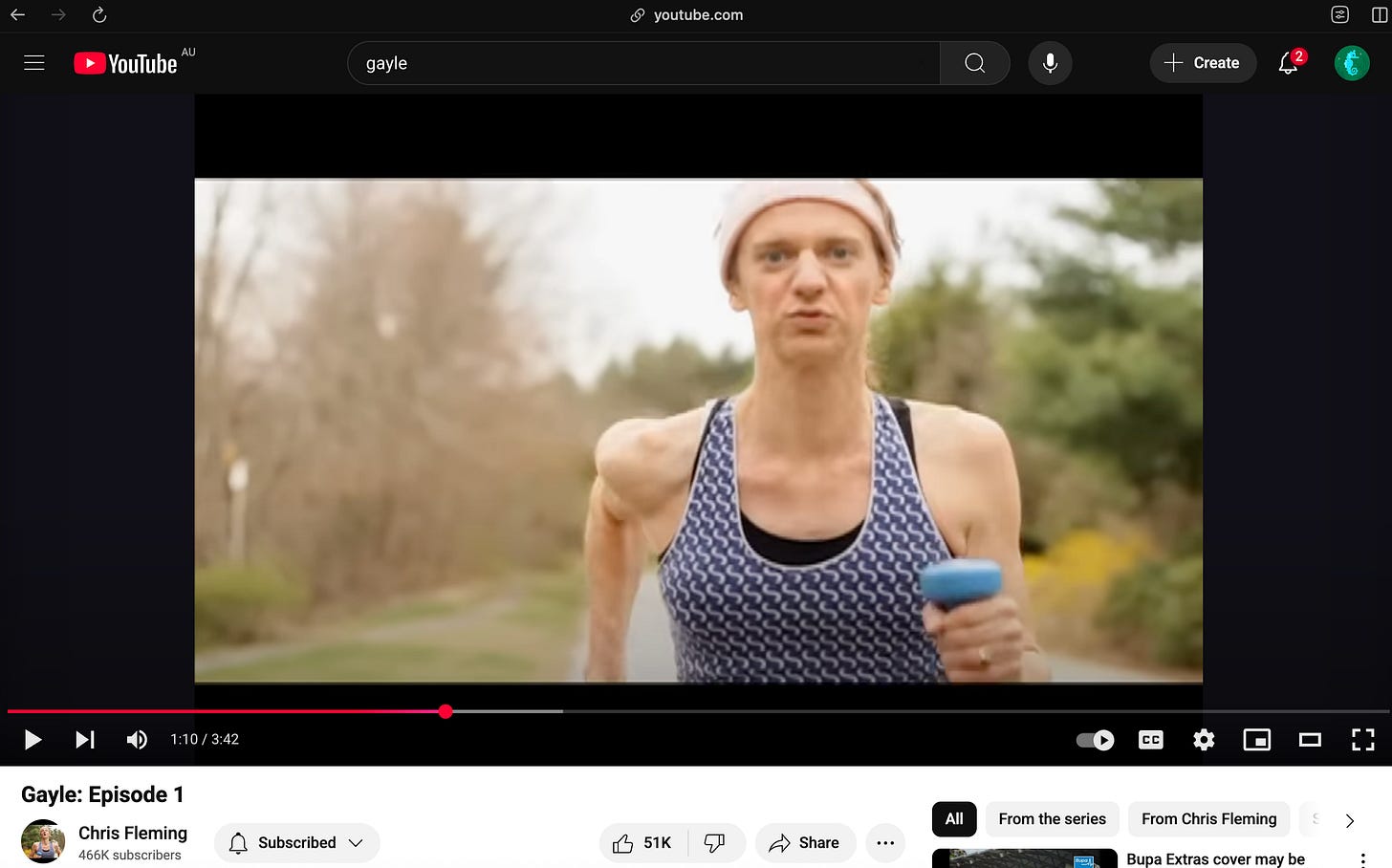Like the video with thumbs up 51K

tap(643, 842)
